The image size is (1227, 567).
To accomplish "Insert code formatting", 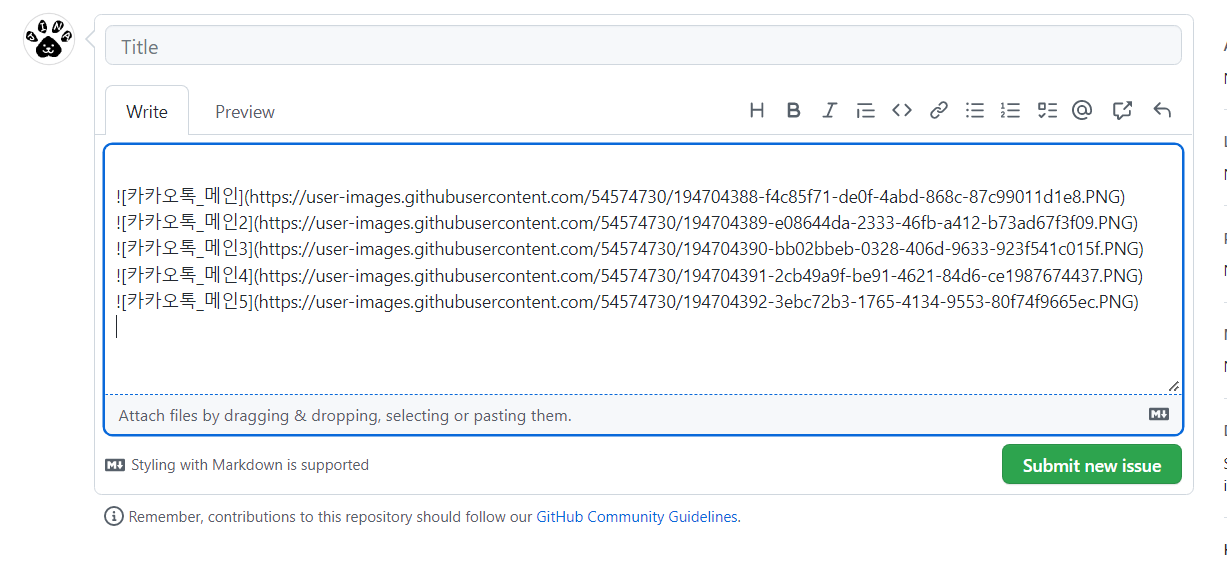I will pos(902,111).
